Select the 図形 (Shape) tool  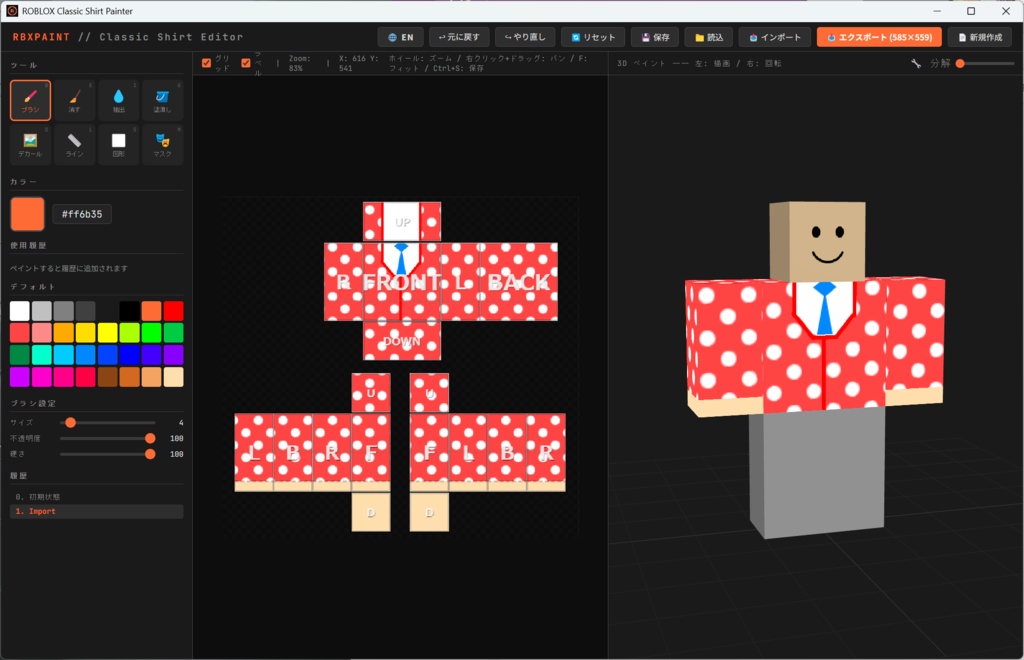point(118,145)
